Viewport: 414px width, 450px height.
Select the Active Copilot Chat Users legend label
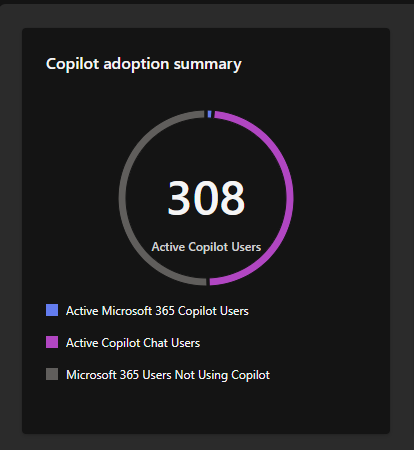coord(133,343)
